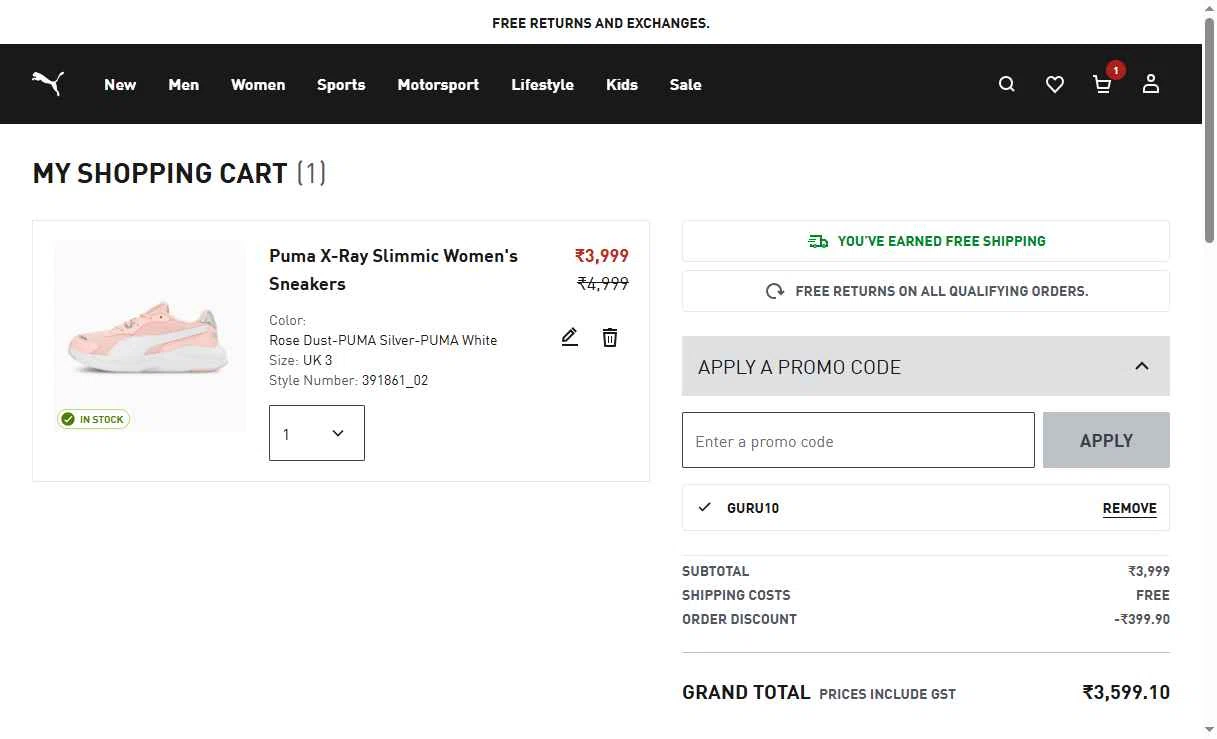This screenshot has height=739, width=1217.
Task: Click the free shipping truck icon
Action: pos(818,241)
